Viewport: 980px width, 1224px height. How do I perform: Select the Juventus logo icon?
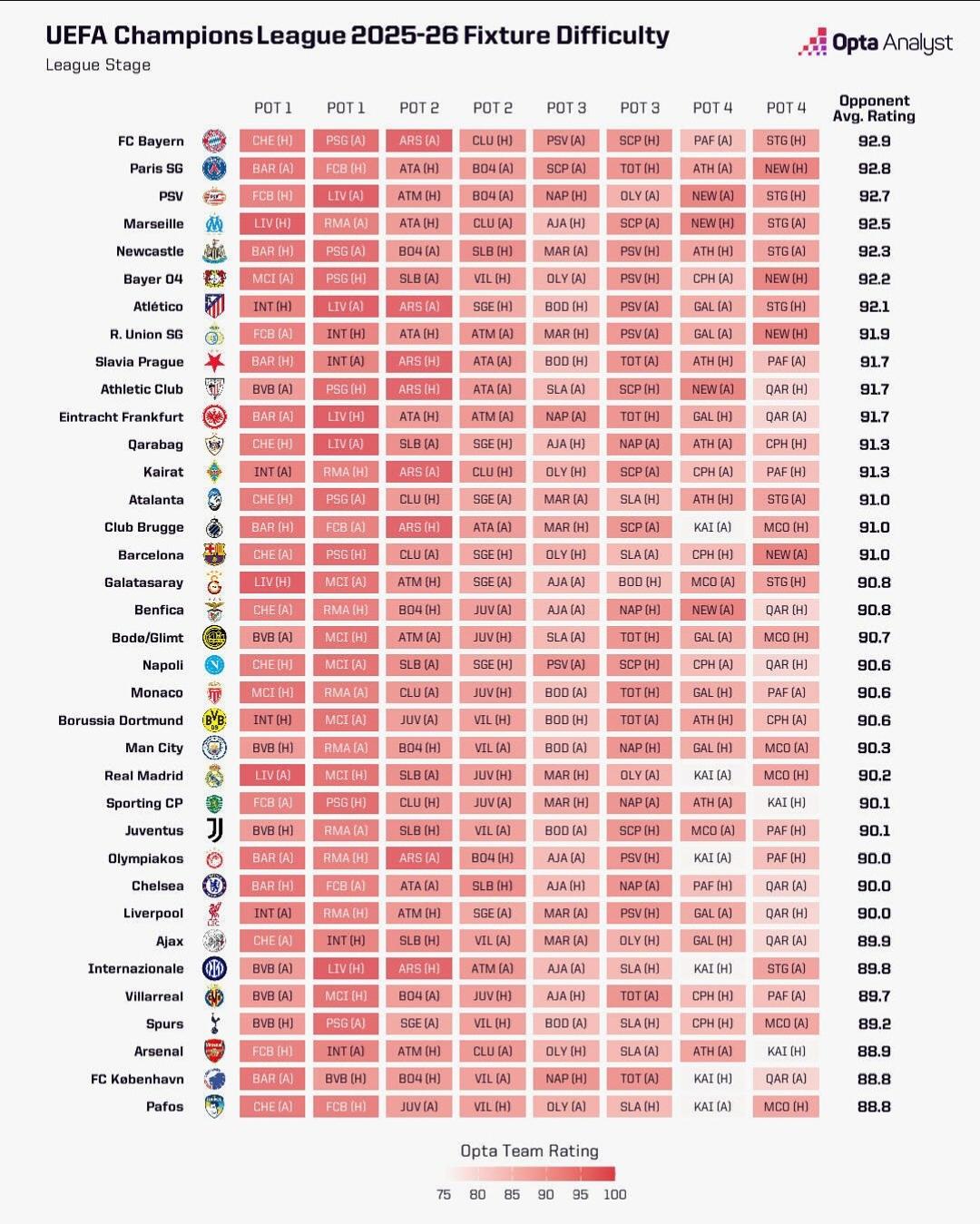point(214,830)
